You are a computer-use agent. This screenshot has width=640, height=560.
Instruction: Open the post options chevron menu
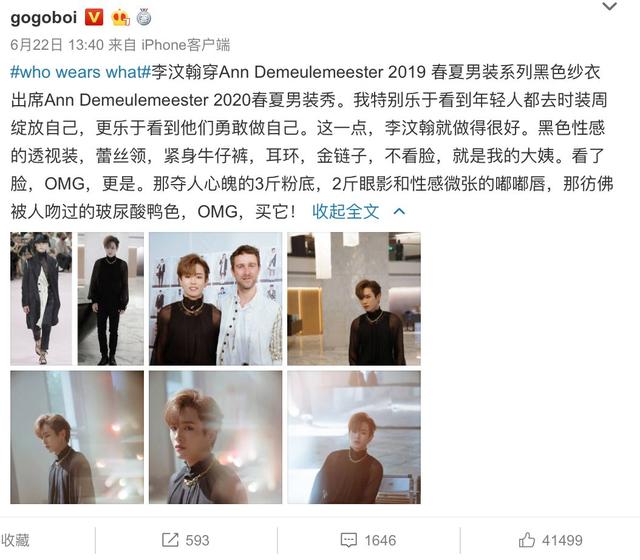pyautogui.click(x=609, y=6)
